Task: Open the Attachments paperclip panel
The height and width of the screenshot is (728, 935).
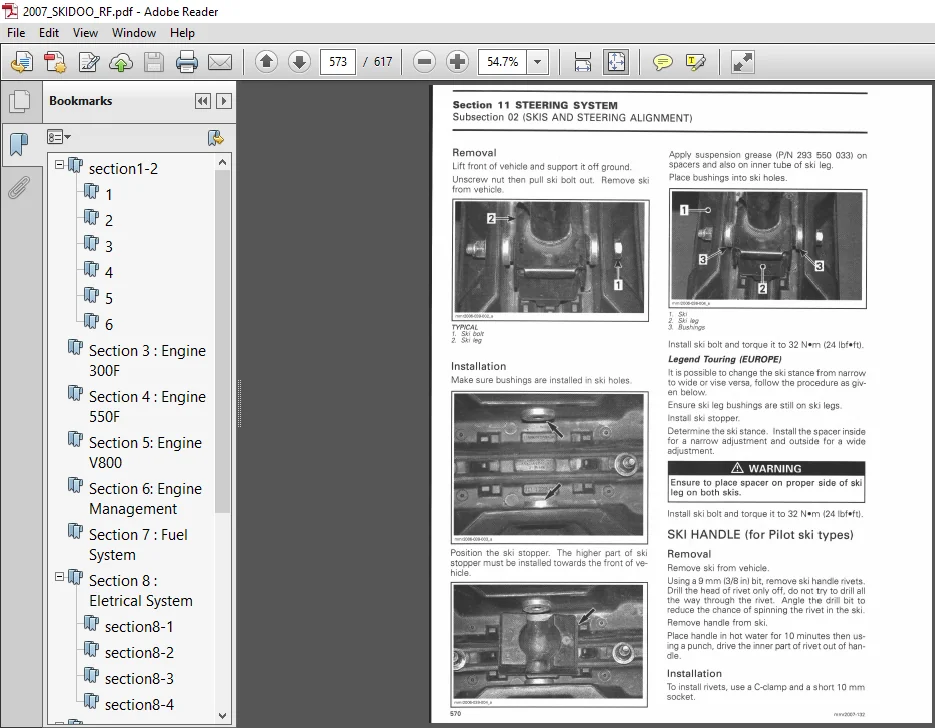Action: pyautogui.click(x=19, y=187)
